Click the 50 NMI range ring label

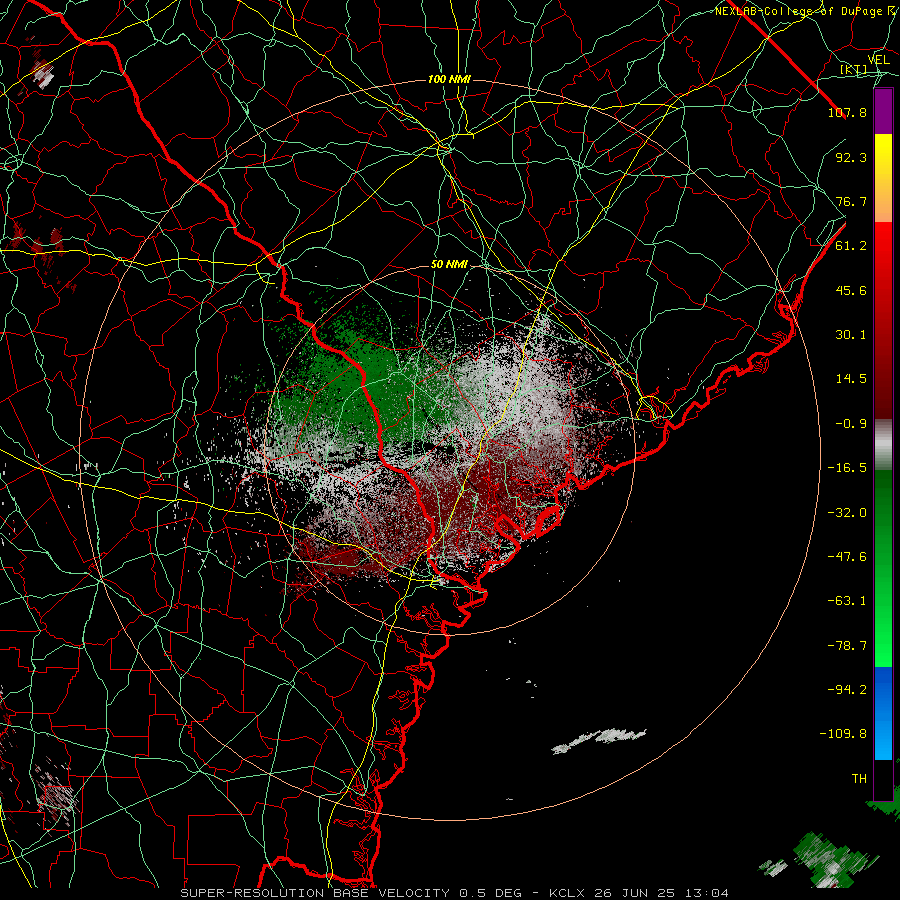tap(449, 264)
